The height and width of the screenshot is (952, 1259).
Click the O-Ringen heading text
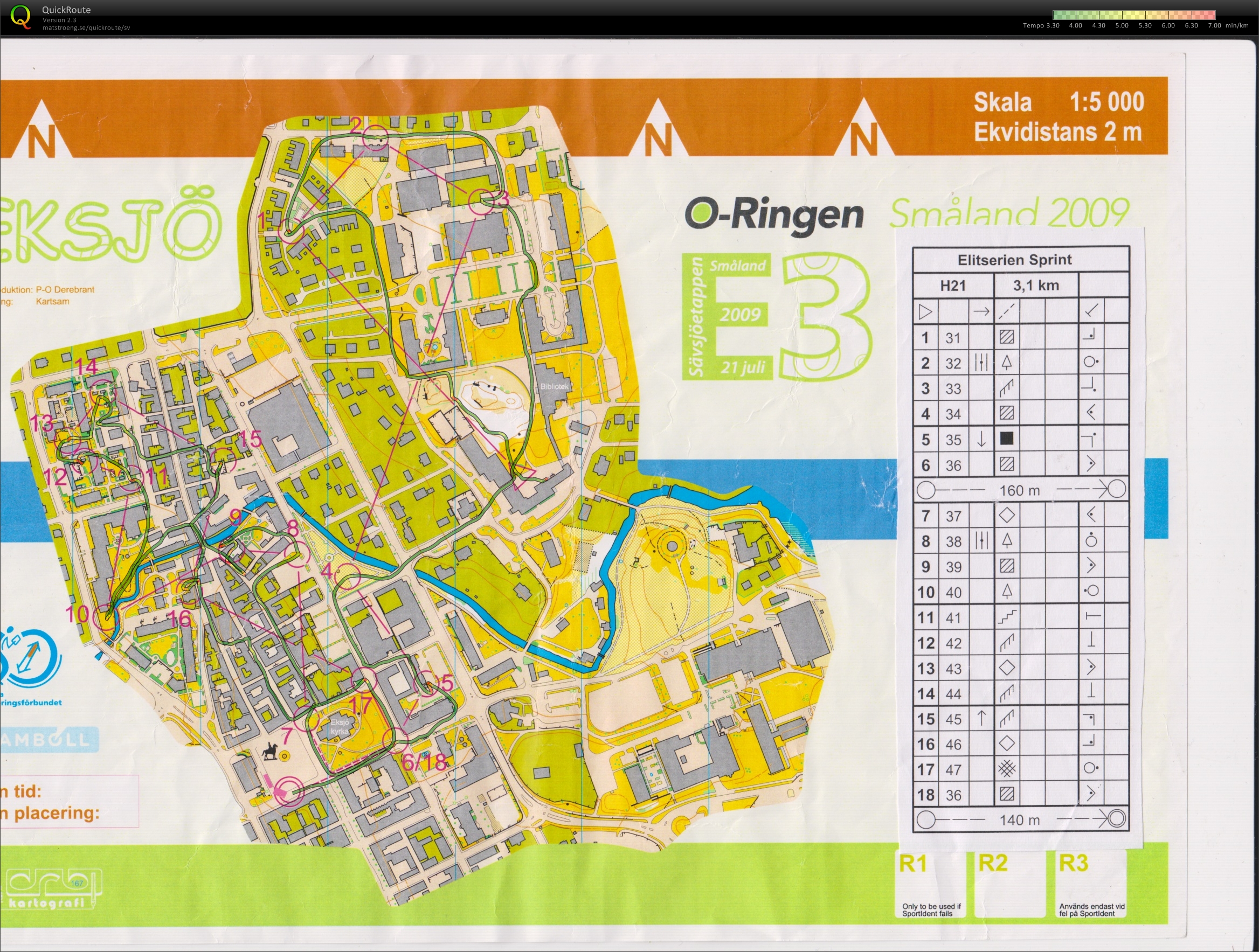(774, 214)
